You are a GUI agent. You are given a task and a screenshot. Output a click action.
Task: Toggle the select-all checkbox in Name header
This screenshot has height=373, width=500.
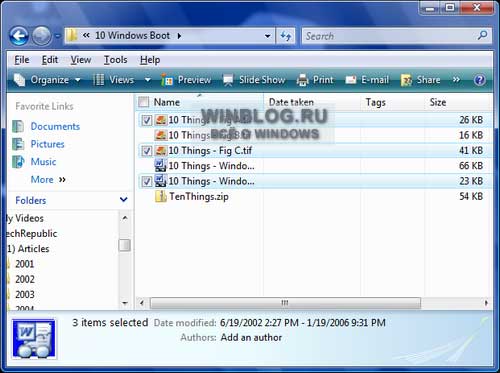143,102
